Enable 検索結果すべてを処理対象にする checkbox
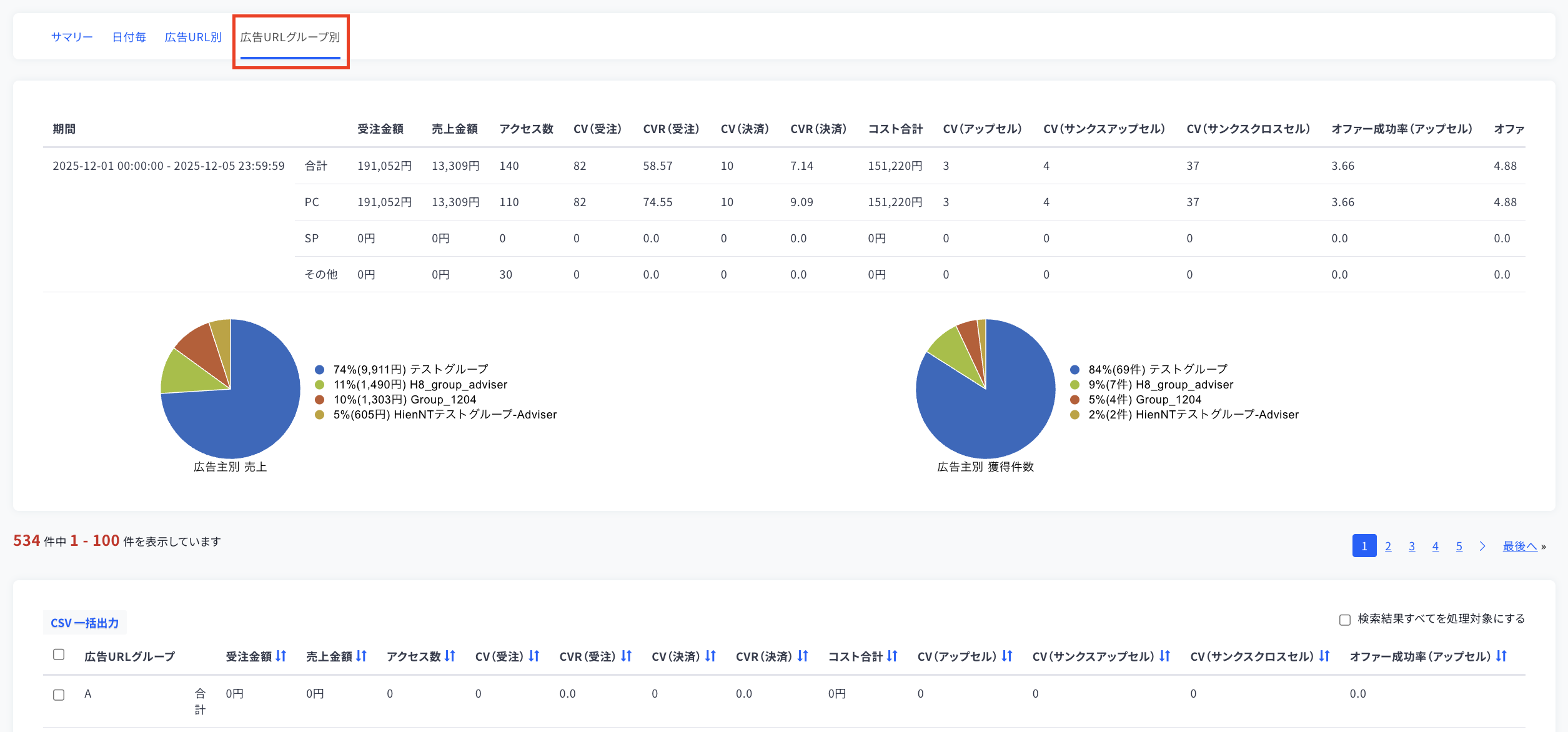The image size is (1568, 732). pyautogui.click(x=1345, y=620)
